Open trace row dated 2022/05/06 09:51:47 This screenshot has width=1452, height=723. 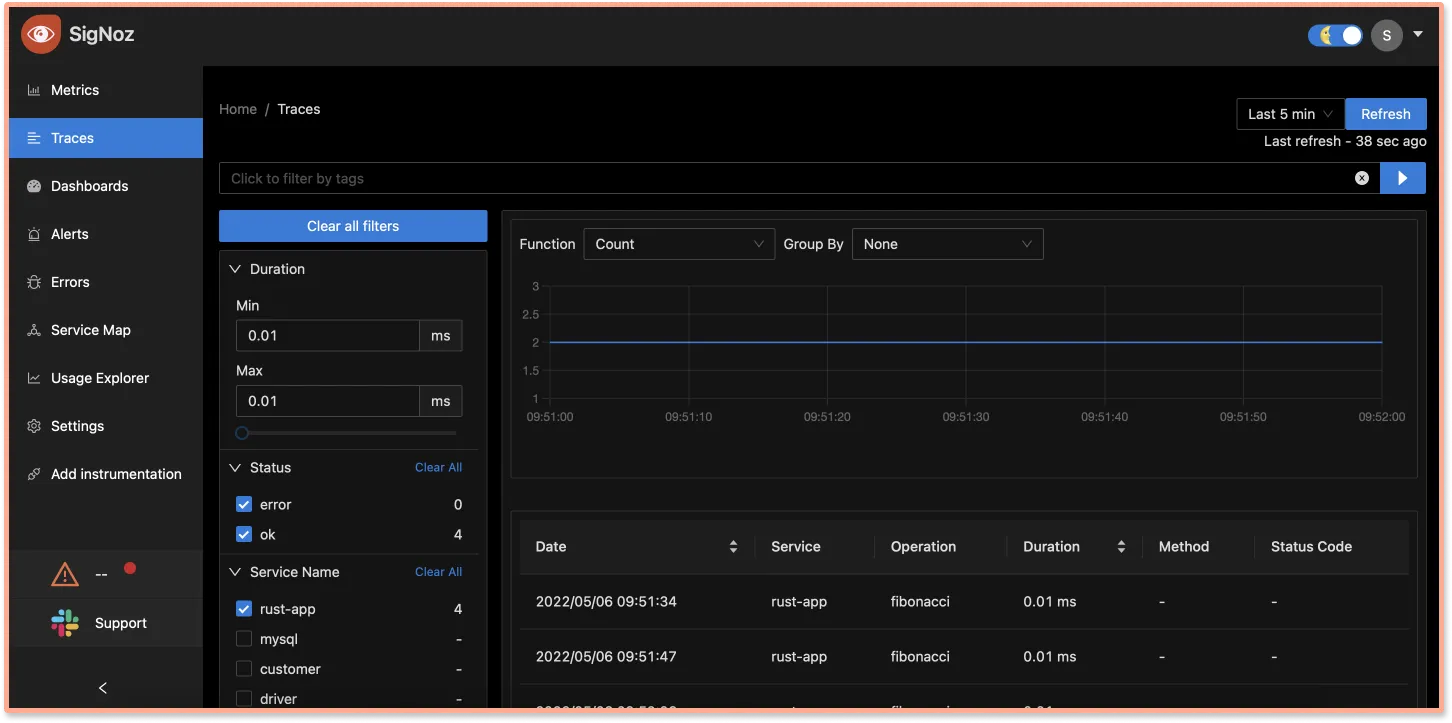(x=964, y=657)
